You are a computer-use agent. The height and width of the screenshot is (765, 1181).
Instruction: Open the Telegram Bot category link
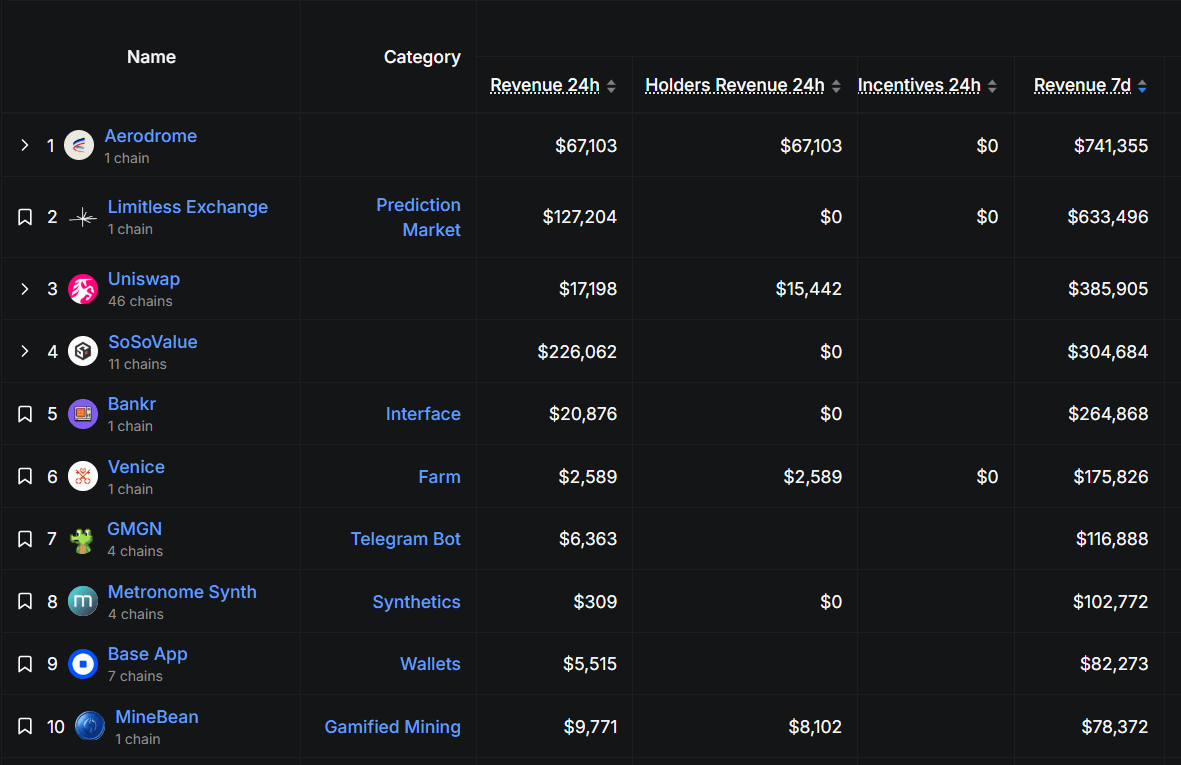[405, 539]
